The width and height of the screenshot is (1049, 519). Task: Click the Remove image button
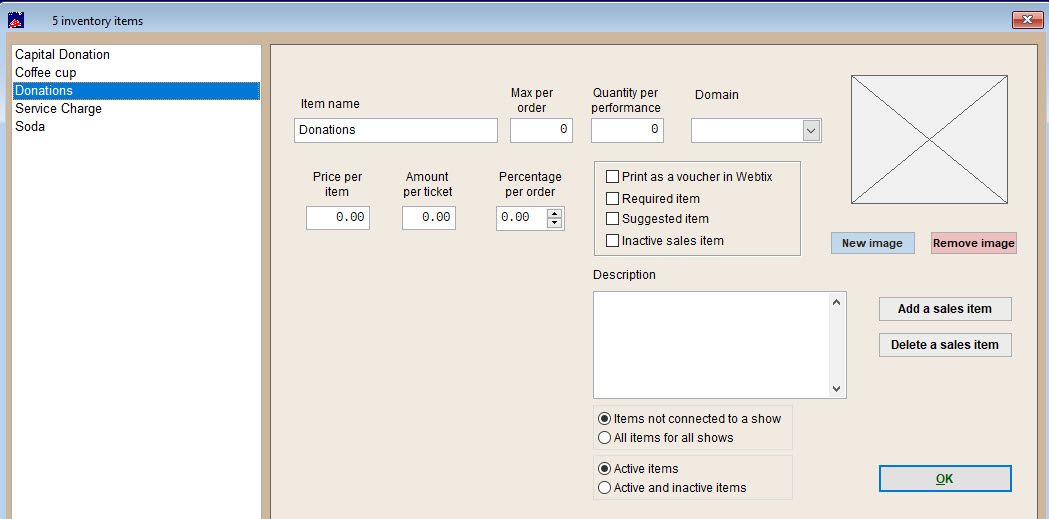973,243
